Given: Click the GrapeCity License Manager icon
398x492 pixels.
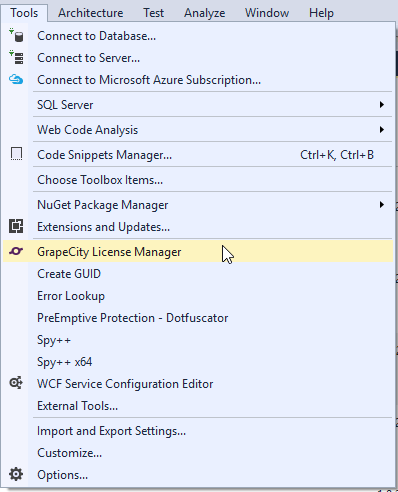Looking at the screenshot, I should point(16,251).
